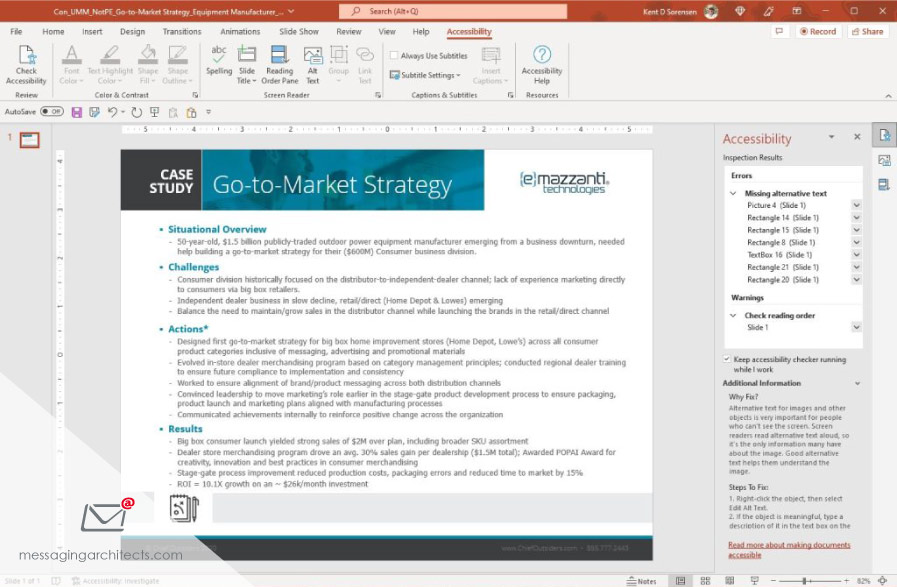Viewport: 897px width, 587px height.
Task: Click the Undo arrow icon
Action: [112, 112]
